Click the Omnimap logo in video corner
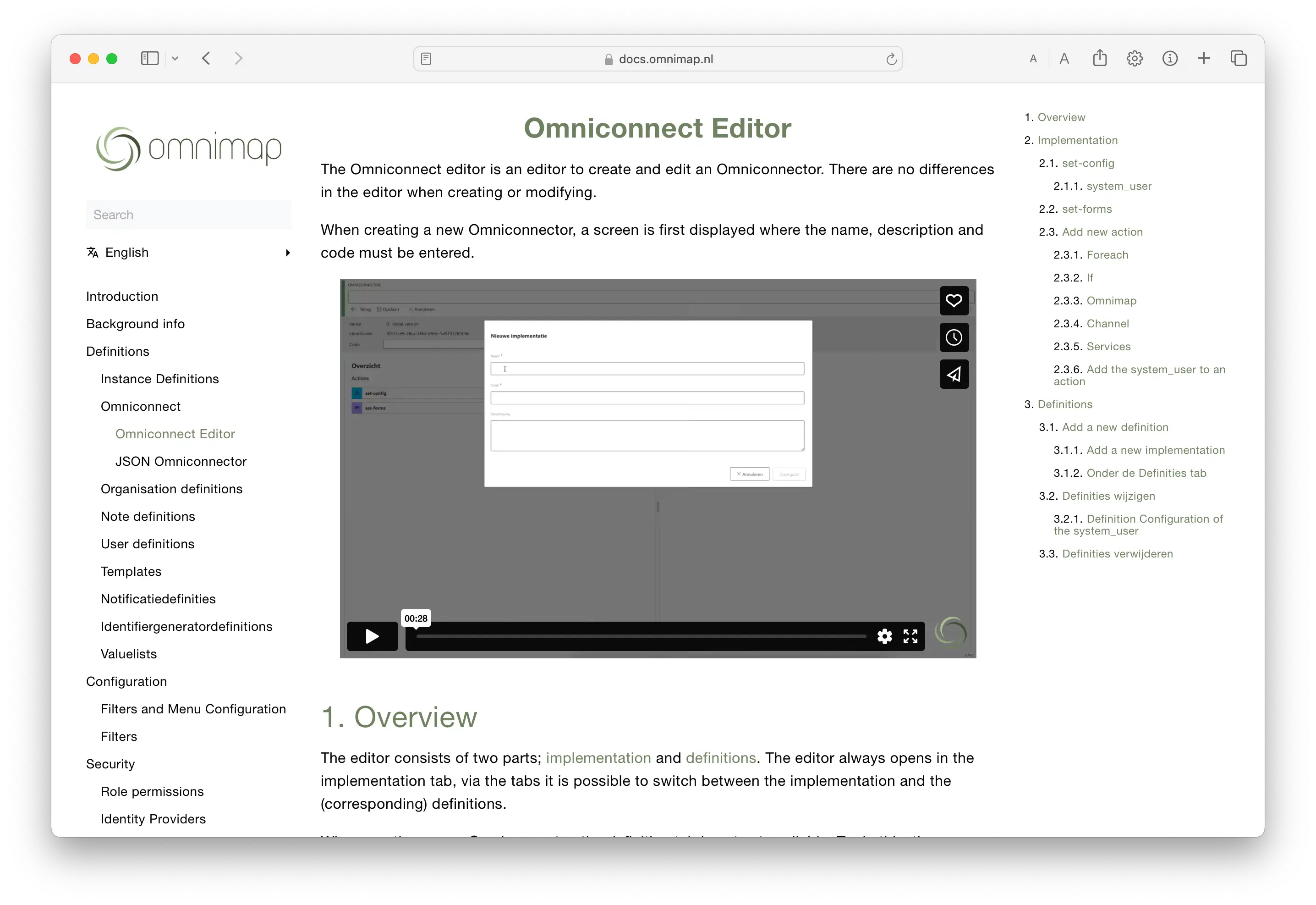The image size is (1316, 905). click(950, 633)
